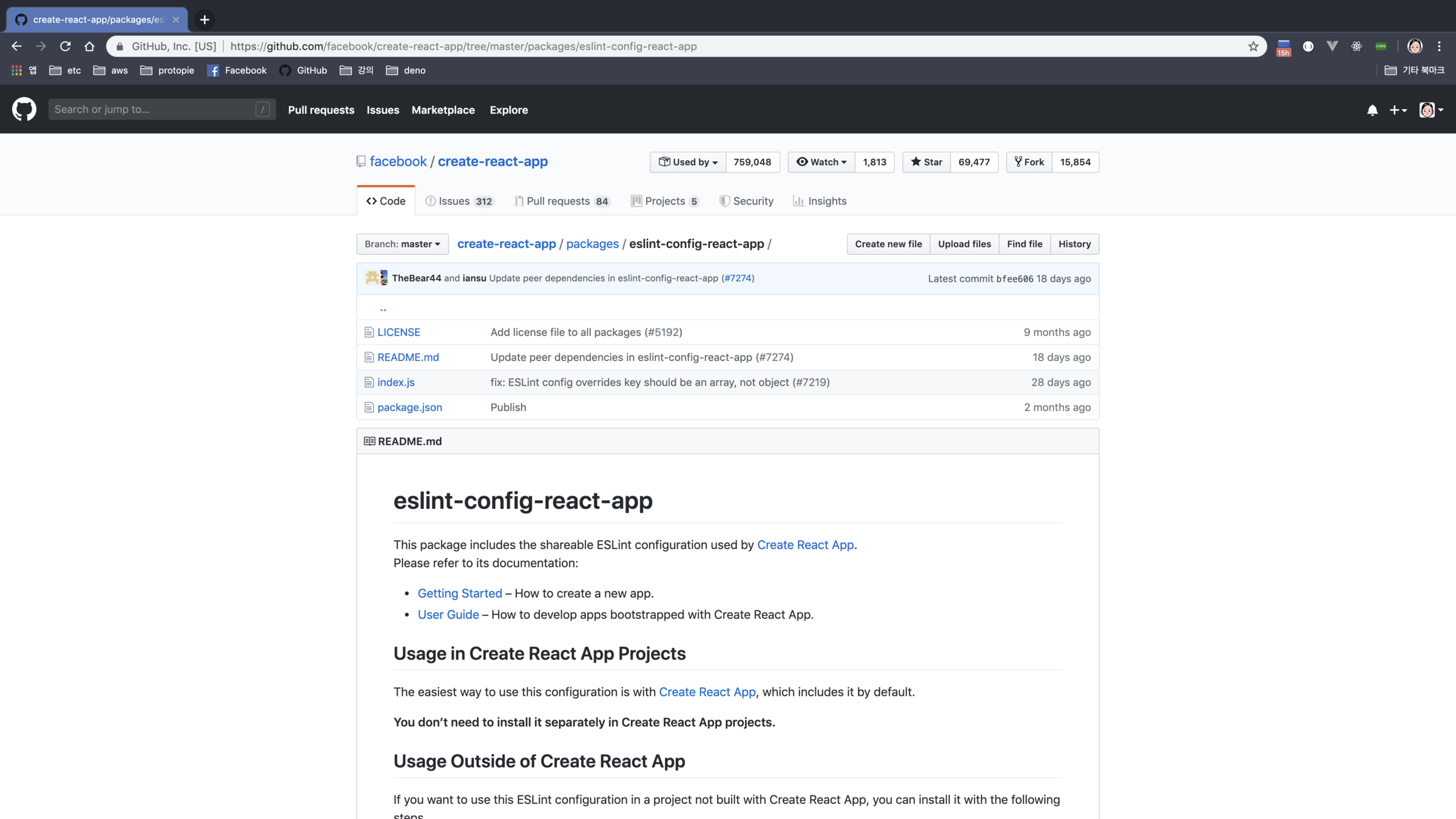This screenshot has width=1456, height=819.
Task: Open the index.js file link
Action: 396,382
